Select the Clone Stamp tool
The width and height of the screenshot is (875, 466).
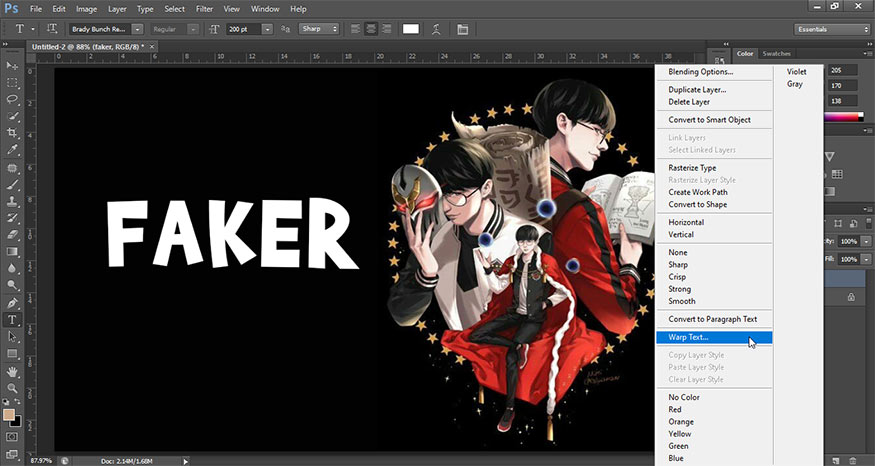coord(12,201)
